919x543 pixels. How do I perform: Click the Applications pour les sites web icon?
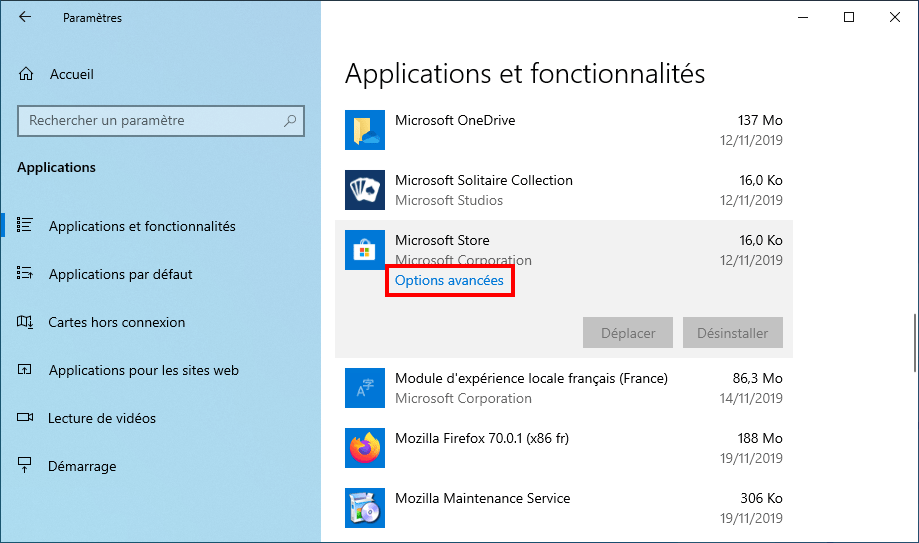coord(25,369)
